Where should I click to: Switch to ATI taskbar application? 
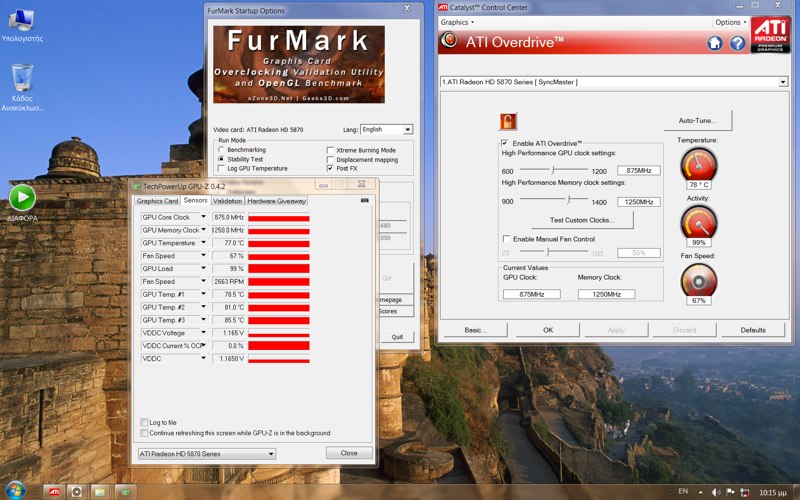54,492
